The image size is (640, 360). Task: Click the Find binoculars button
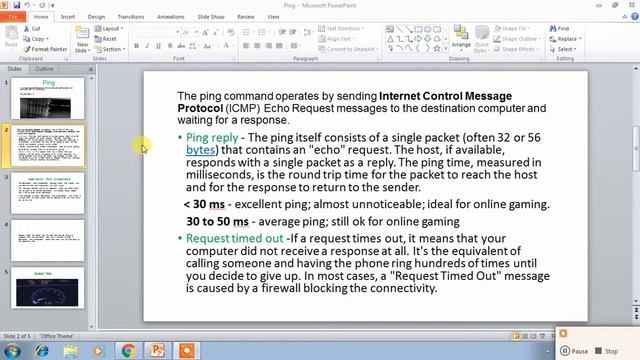tap(559, 29)
